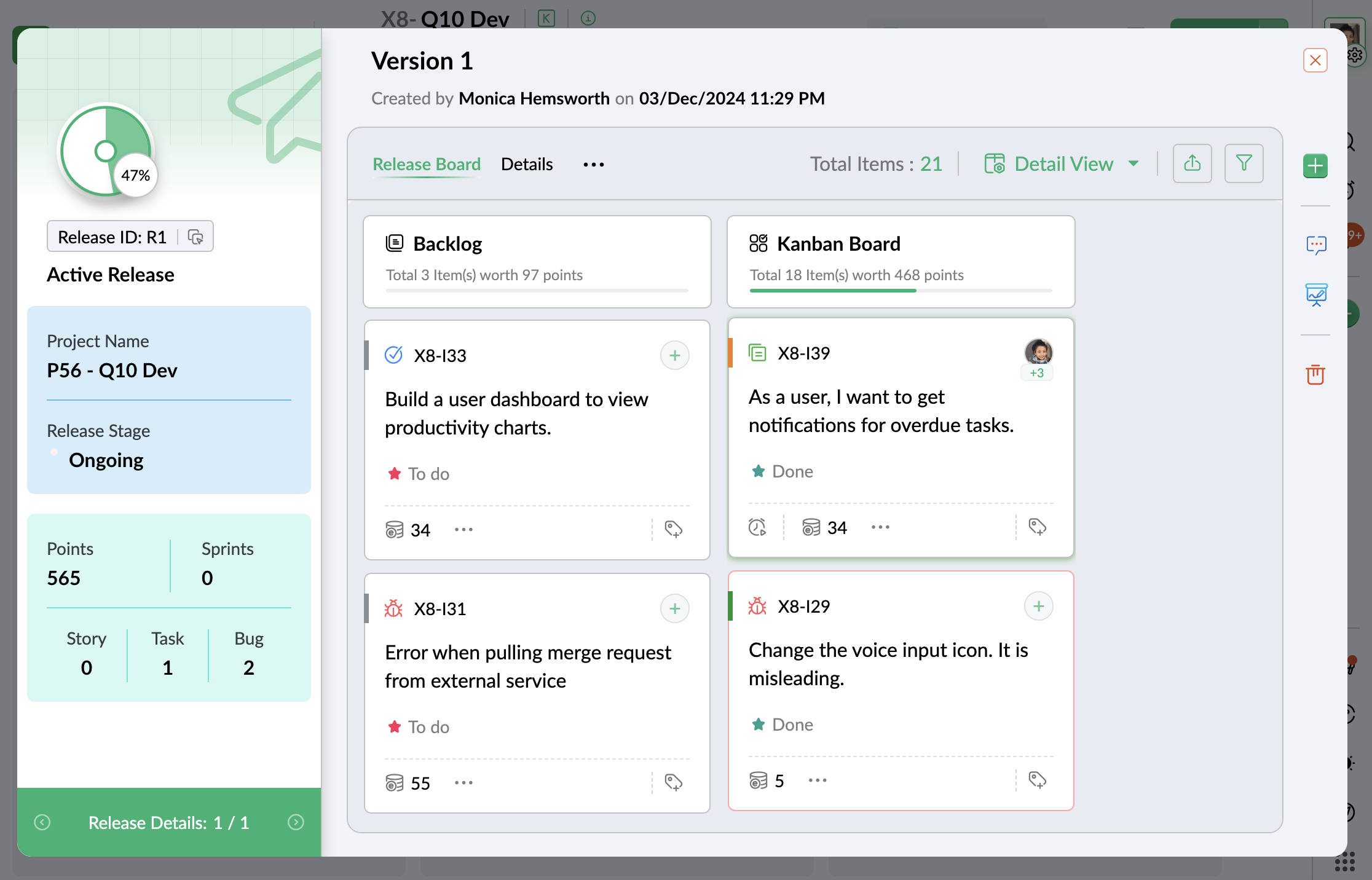This screenshot has width=1372, height=880.
Task: Add assignee on X8-I31 card
Action: point(674,608)
